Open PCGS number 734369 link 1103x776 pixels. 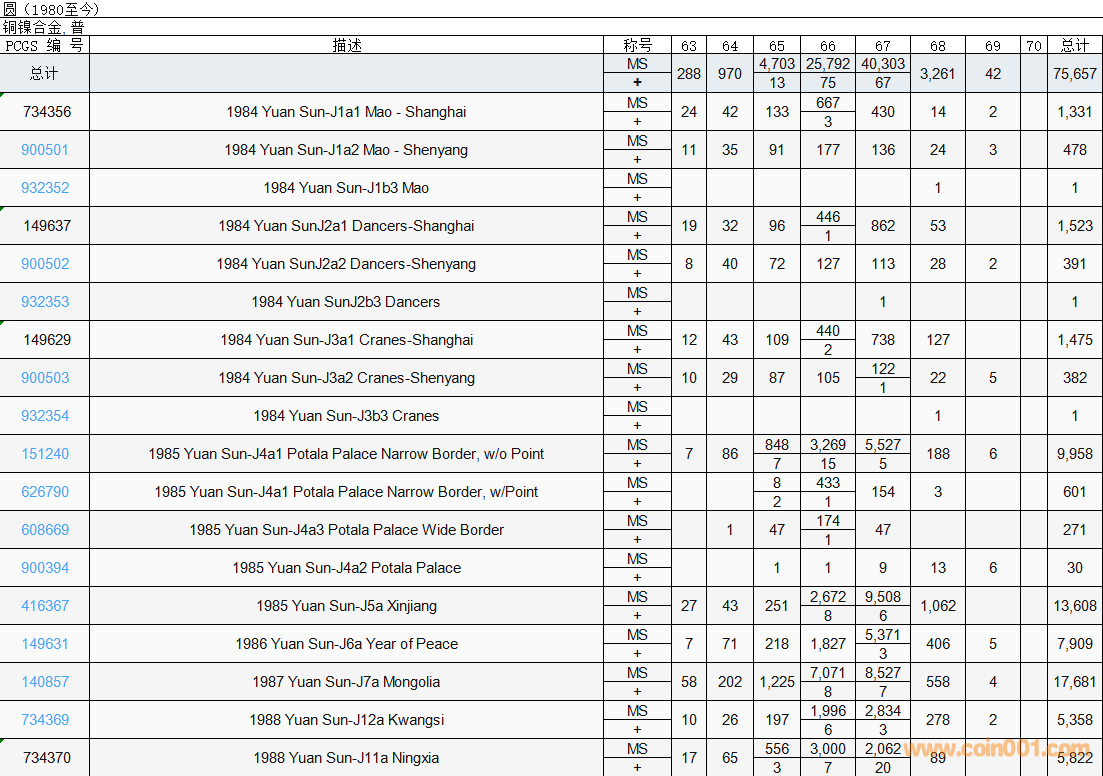[45, 720]
